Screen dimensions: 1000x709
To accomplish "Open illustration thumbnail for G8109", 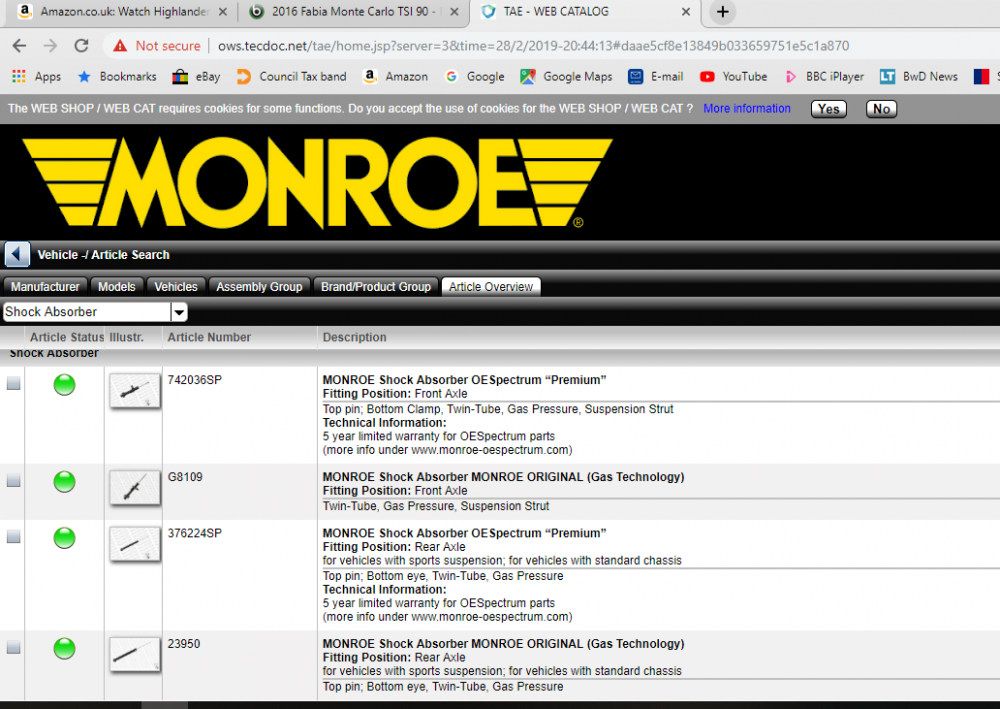I will [135, 488].
